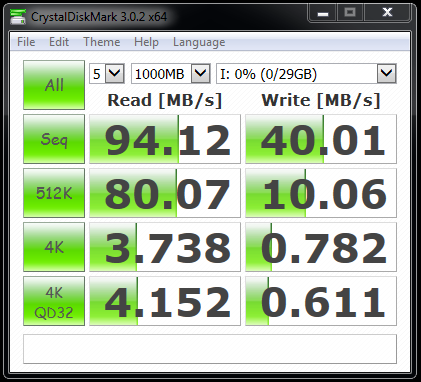The width and height of the screenshot is (421, 382).
Task: Select the 4K read result 3.738
Action: [x=165, y=247]
